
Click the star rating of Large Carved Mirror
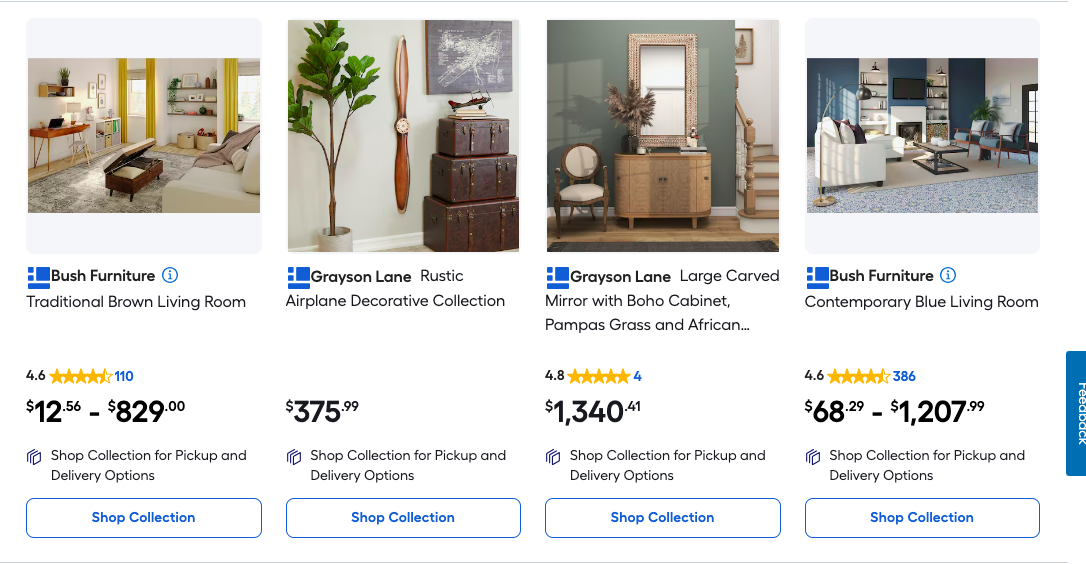click(x=599, y=377)
